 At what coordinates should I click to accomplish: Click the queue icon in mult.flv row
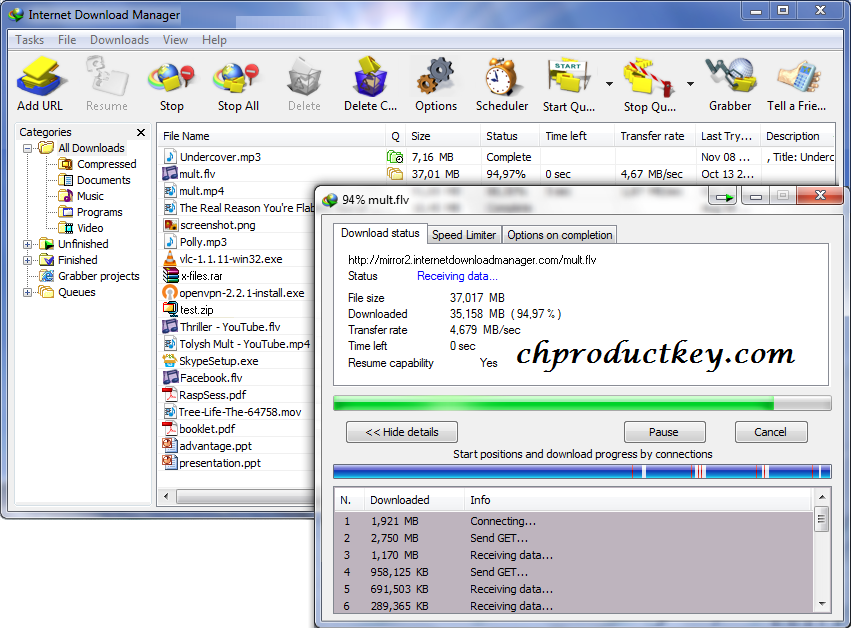pyautogui.click(x=395, y=174)
